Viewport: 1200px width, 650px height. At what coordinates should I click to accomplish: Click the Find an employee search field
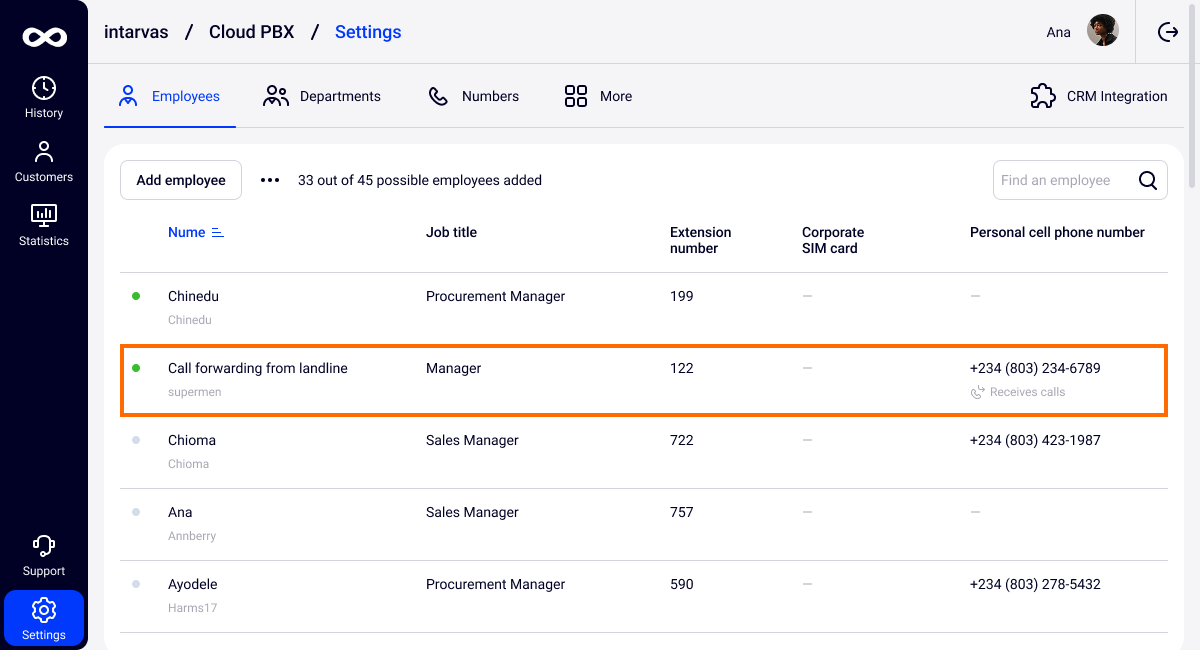click(x=1062, y=180)
